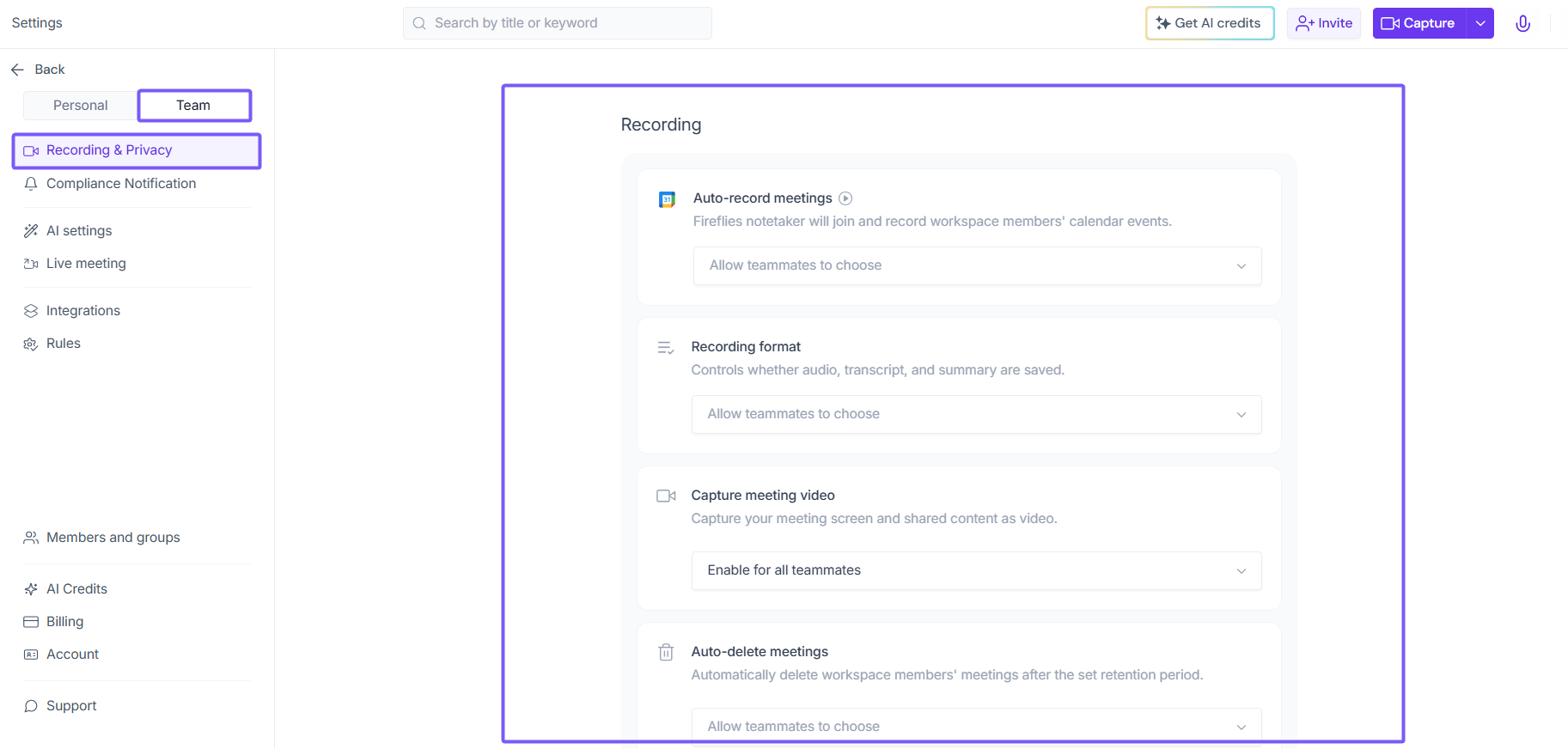This screenshot has width=1568, height=749.
Task: Click the play icon beside Auto-record meetings
Action: (845, 198)
